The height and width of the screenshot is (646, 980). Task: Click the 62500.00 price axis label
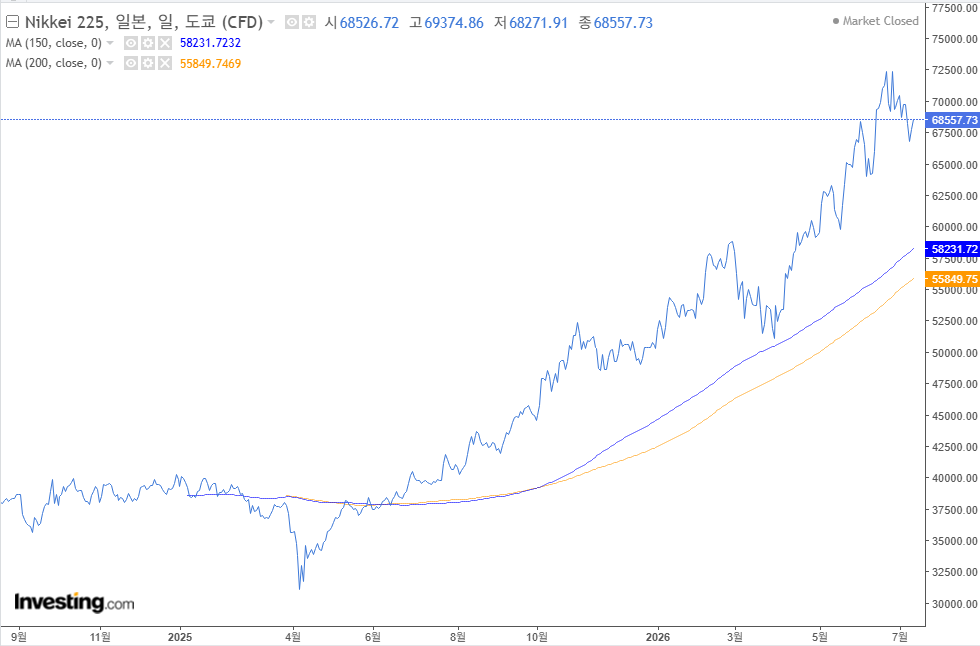point(954,196)
